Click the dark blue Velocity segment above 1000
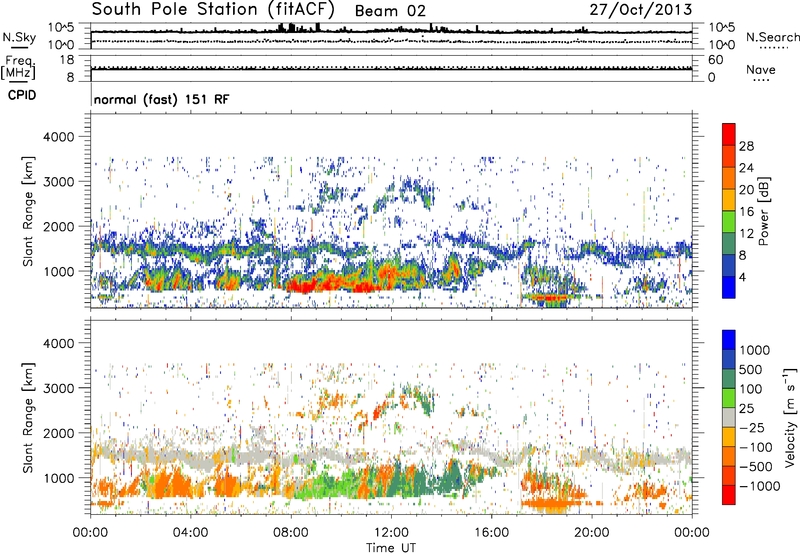800x554 pixels. point(729,340)
